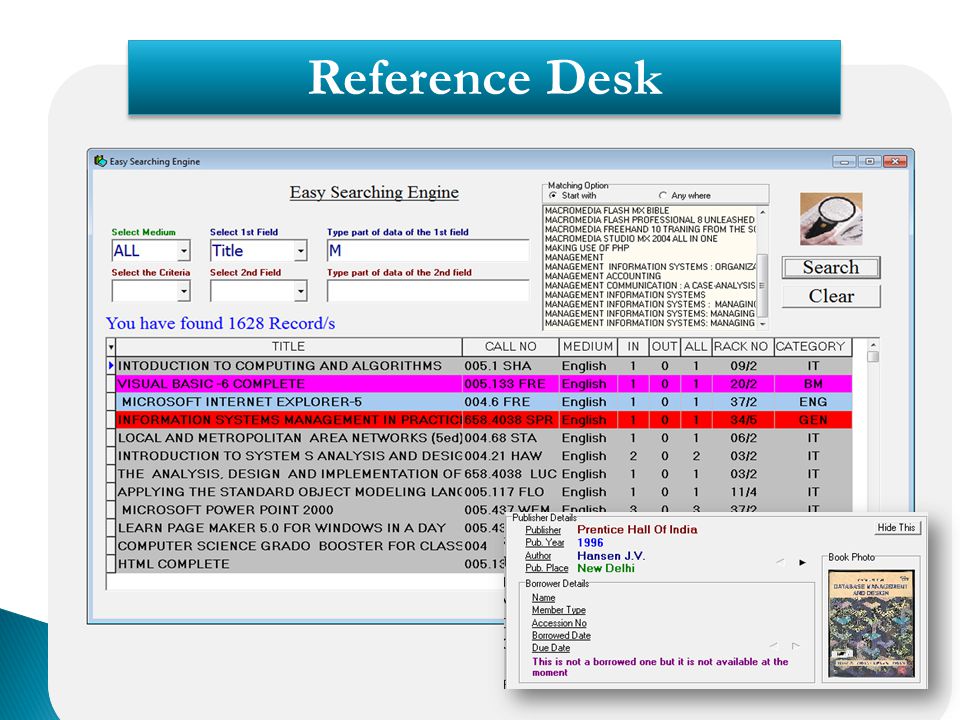Open the Select 2nd Field dropdown

301,291
